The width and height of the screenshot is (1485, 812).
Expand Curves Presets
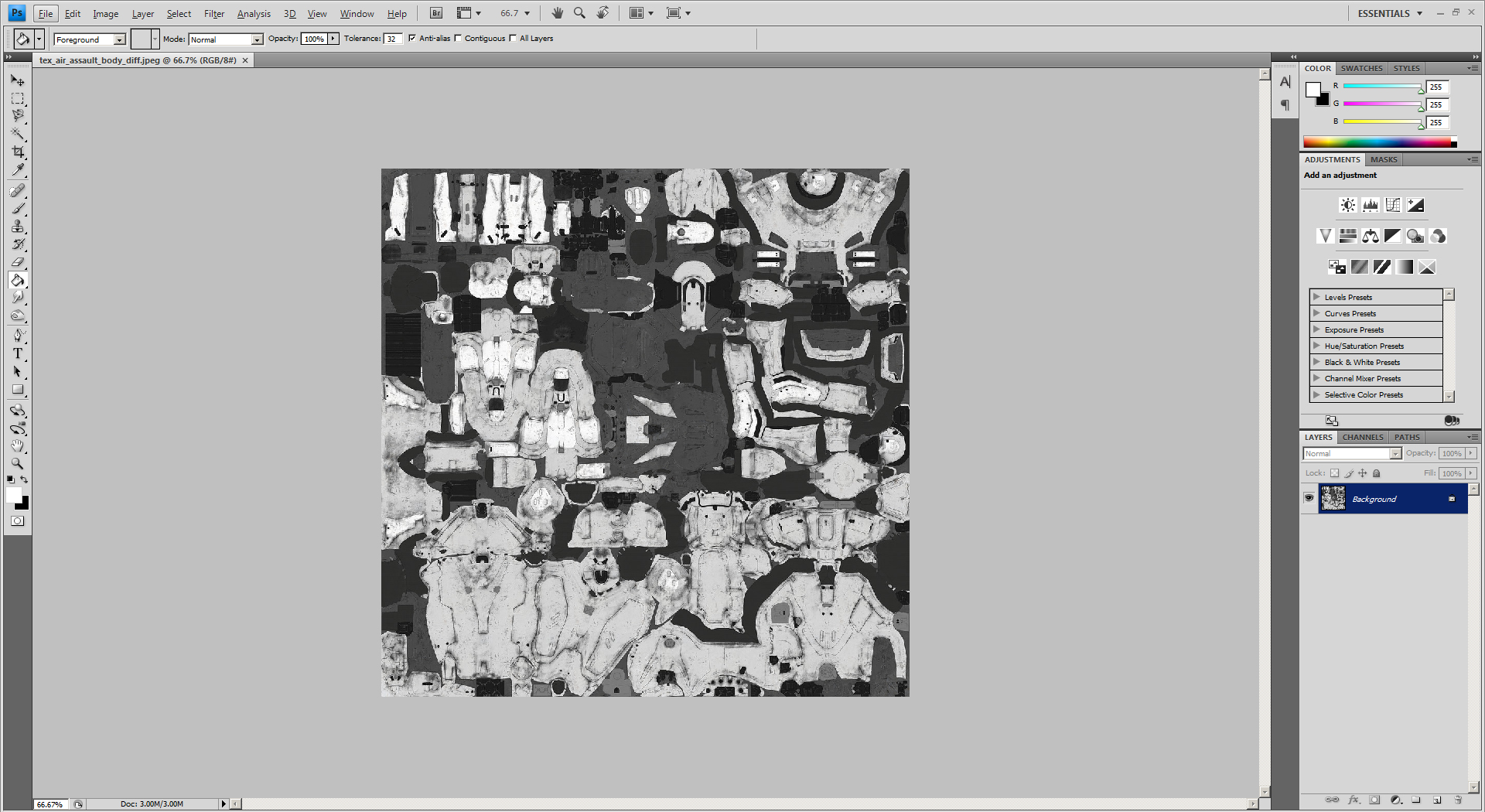point(1316,313)
